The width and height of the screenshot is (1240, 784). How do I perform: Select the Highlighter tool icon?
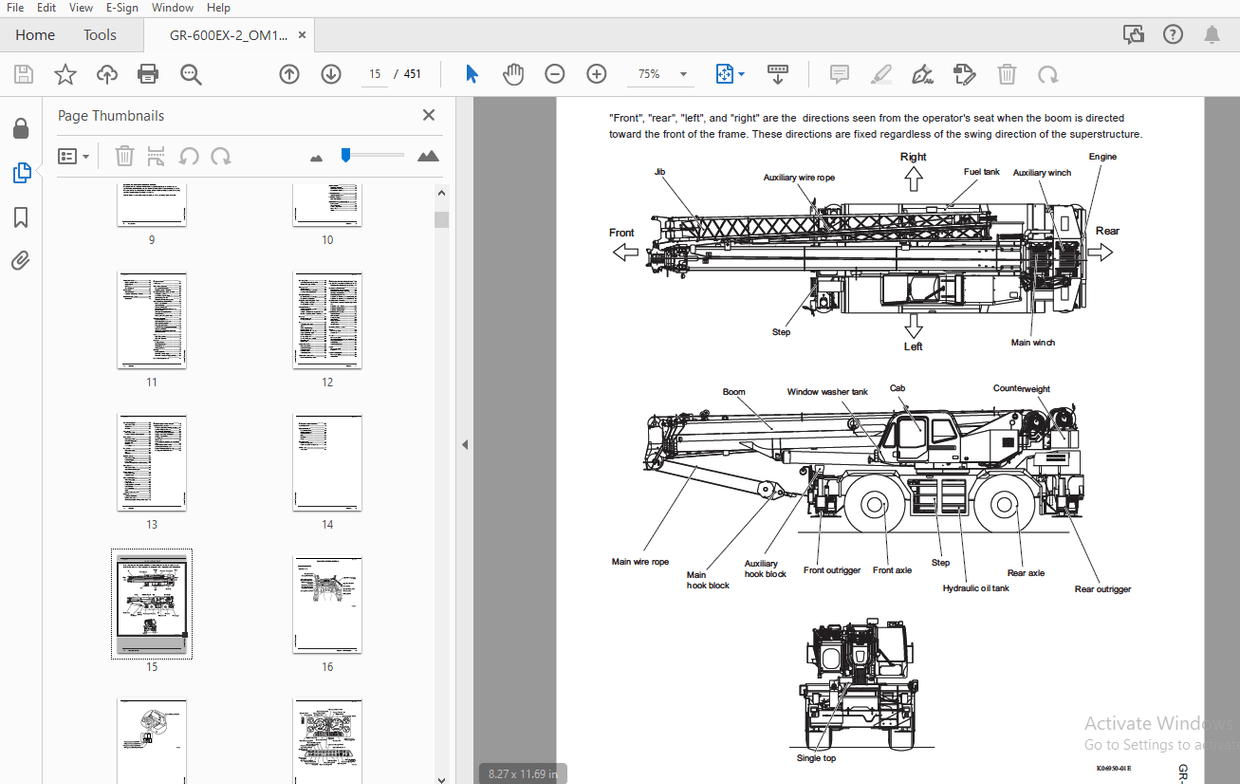(x=881, y=74)
